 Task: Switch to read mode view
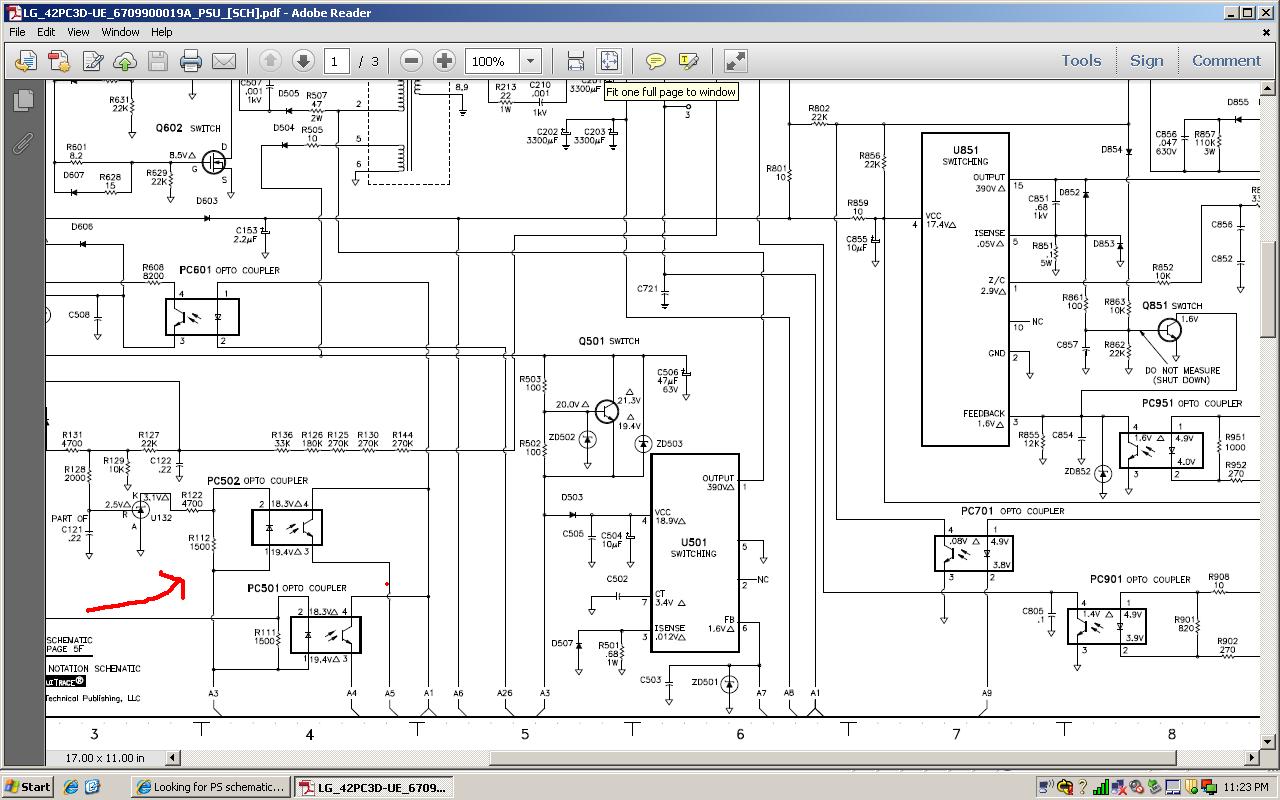point(735,61)
